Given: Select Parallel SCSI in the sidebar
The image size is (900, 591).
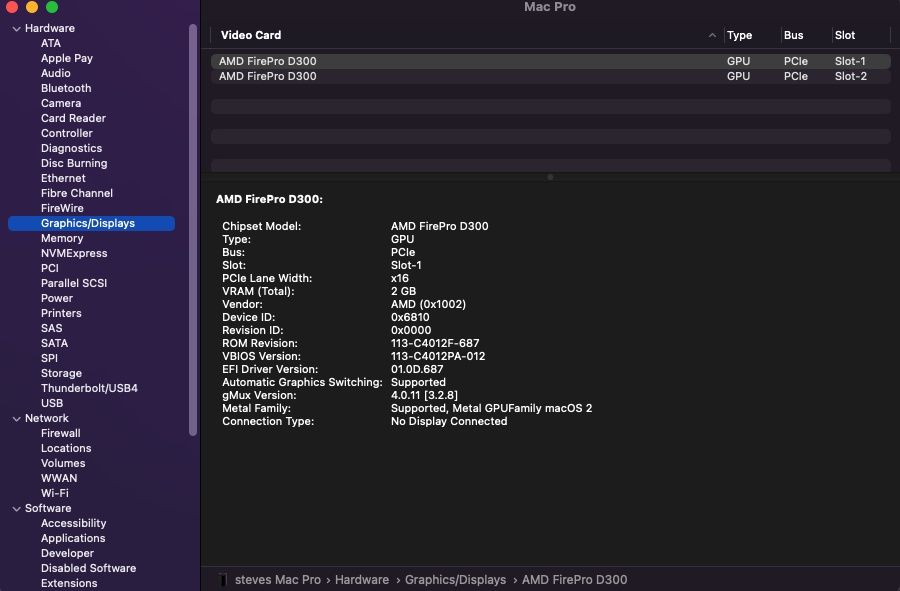Looking at the screenshot, I should pos(74,283).
